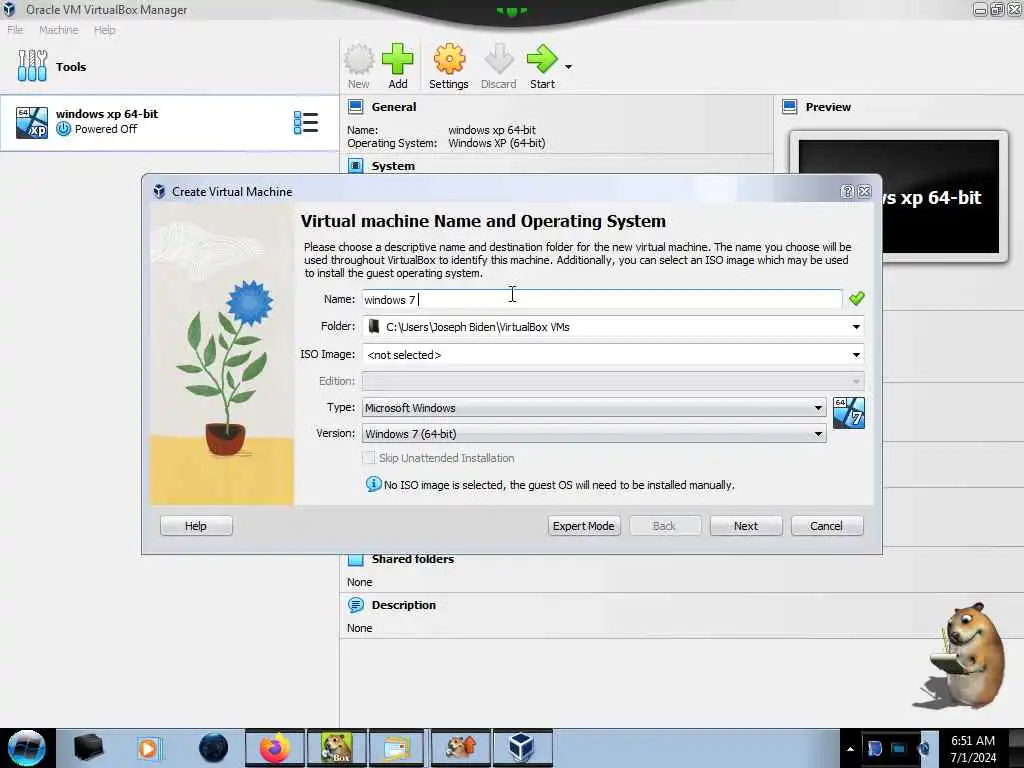Start the machine with the green arrow
Image resolution: width=1024 pixels, height=768 pixels.
coord(542,59)
